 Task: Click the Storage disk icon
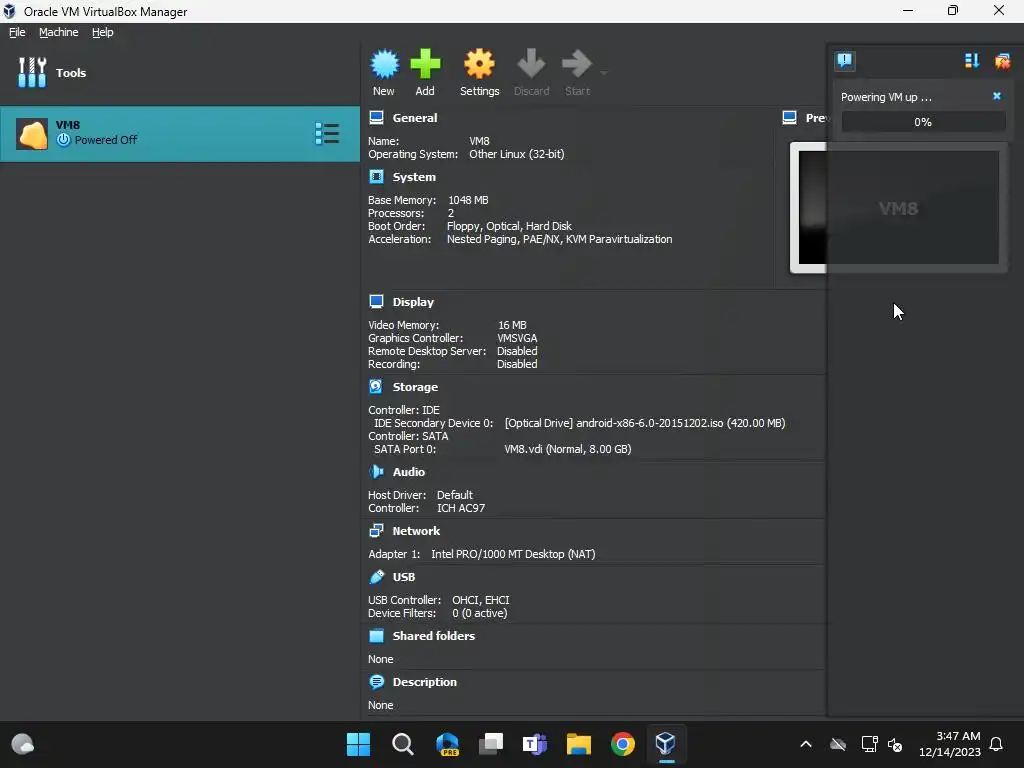(x=376, y=387)
